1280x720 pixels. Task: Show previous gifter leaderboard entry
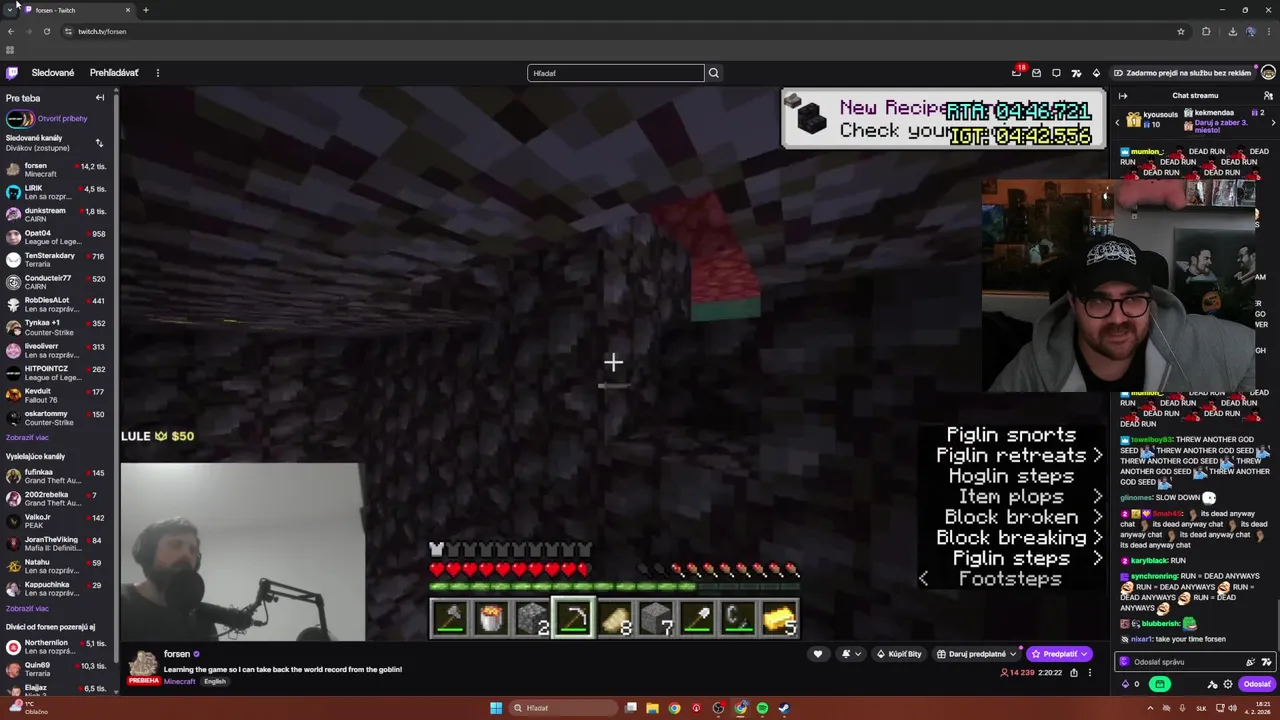point(1118,122)
